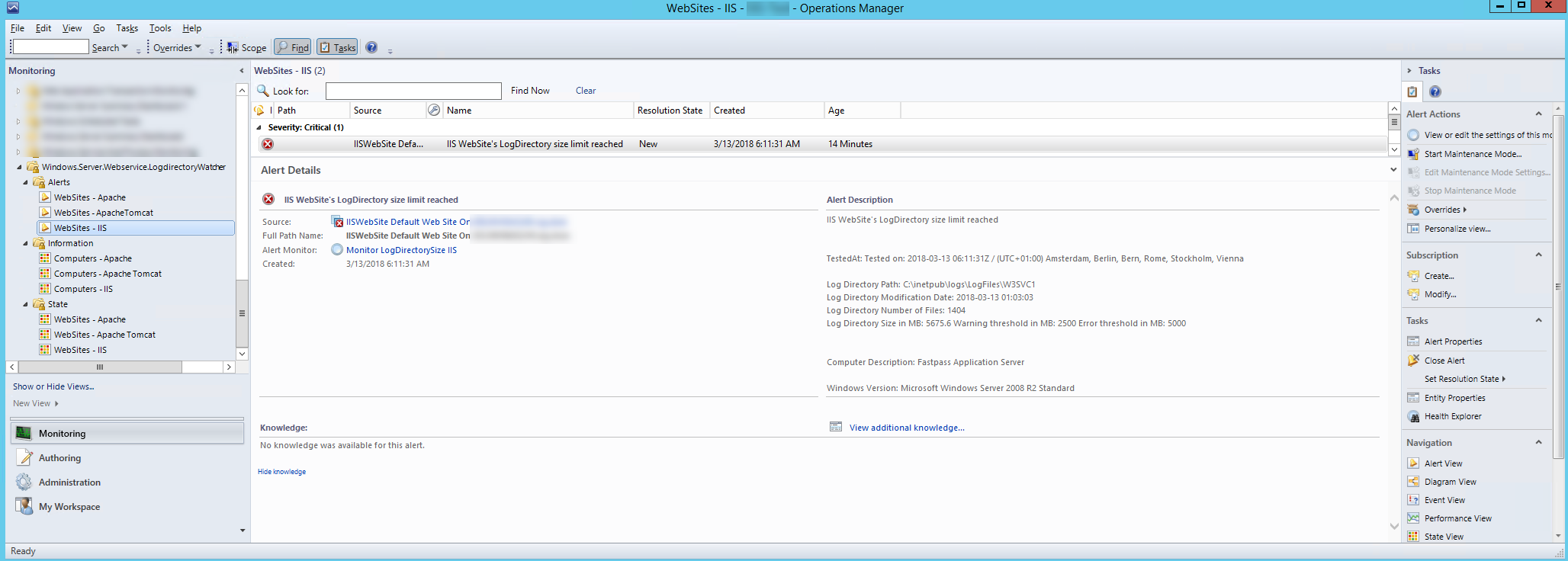Image resolution: width=1568 pixels, height=561 pixels.
Task: Open the Tools menu
Action: 160,28
